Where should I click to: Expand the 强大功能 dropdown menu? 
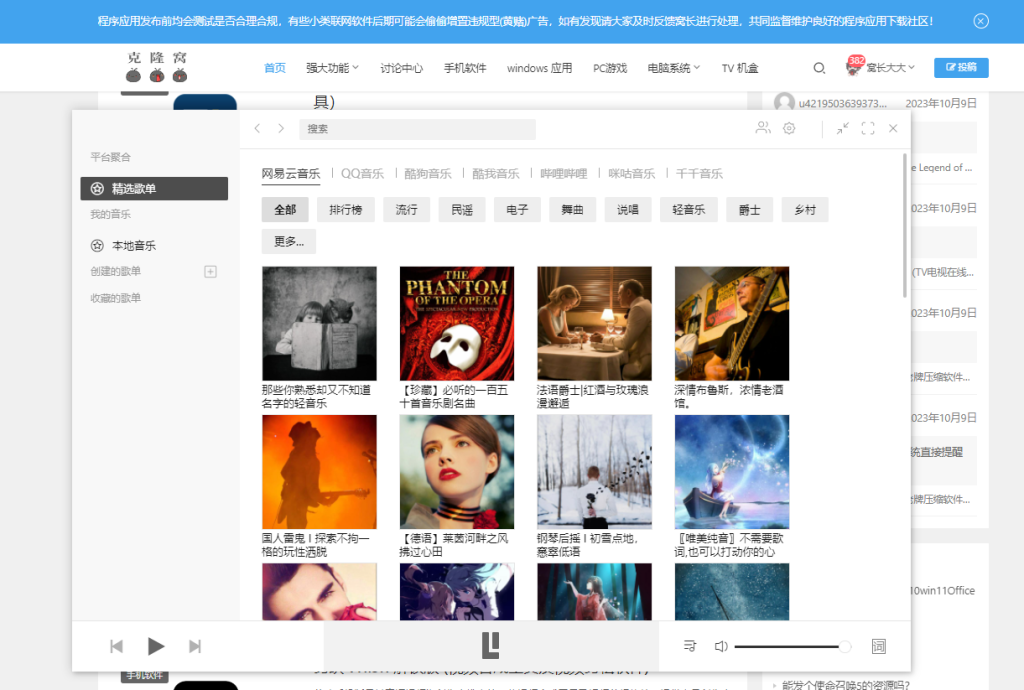332,68
